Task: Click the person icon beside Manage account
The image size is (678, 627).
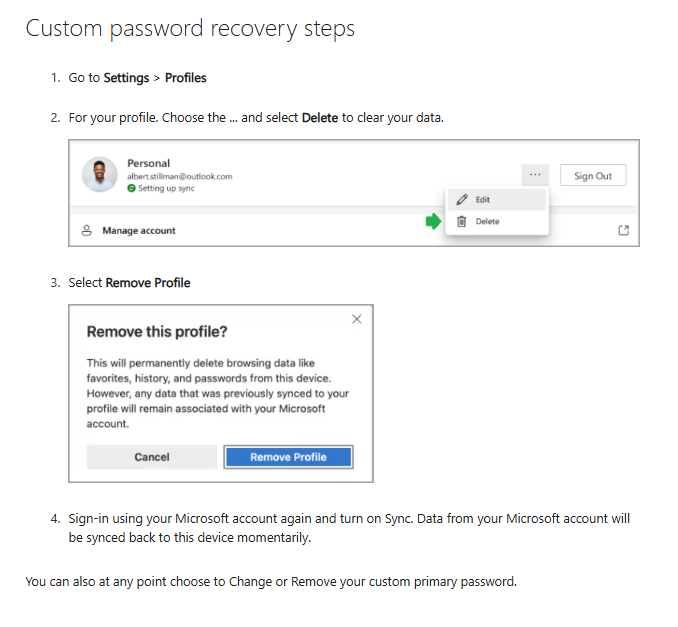Action: coord(87,231)
